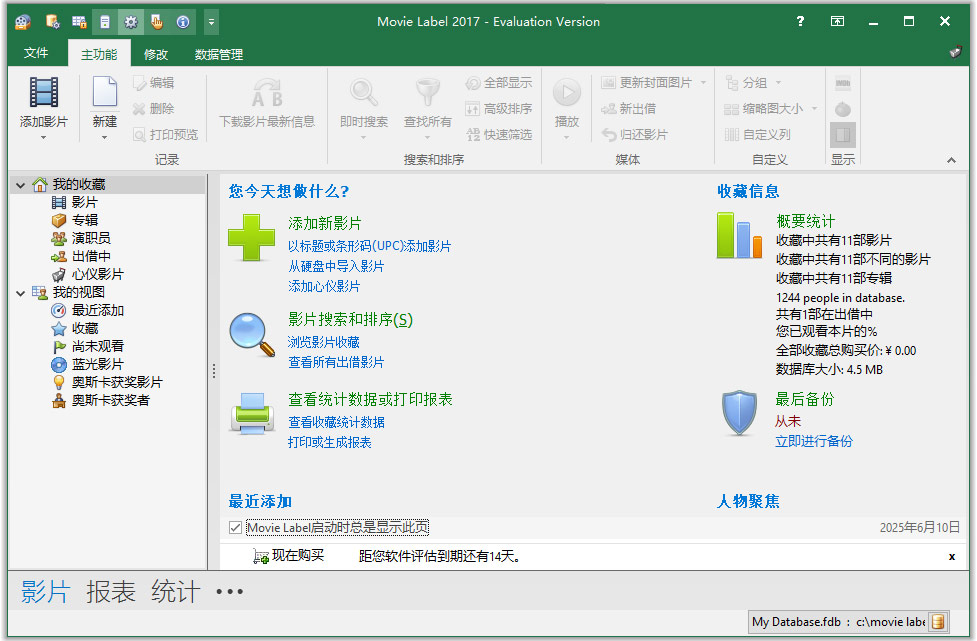Click the Download latest movie info AB icon
Image resolution: width=977 pixels, height=641 pixels.
(267, 92)
